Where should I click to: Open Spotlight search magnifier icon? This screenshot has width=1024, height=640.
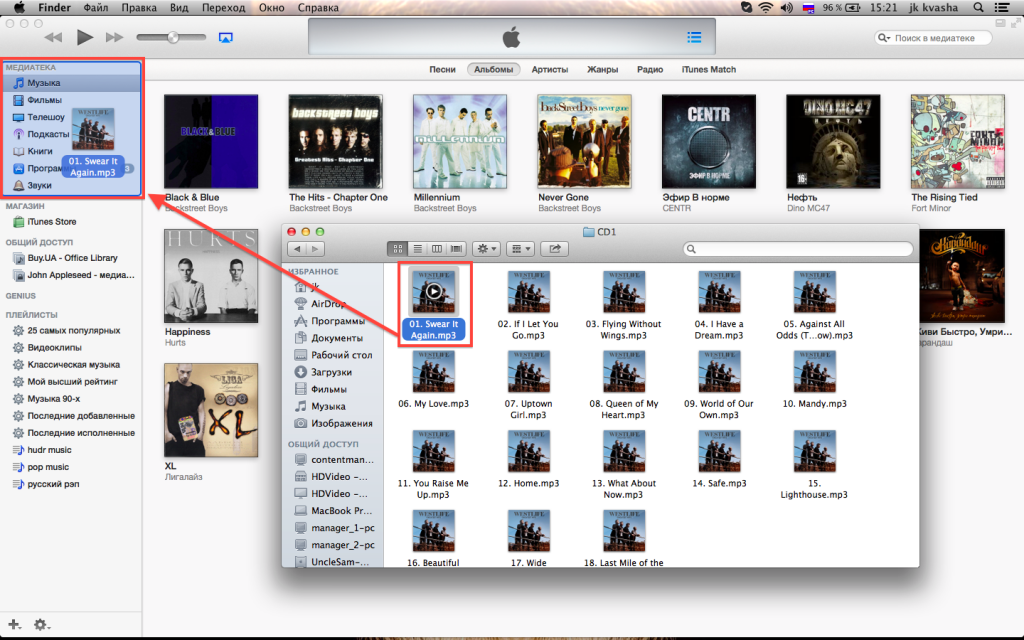(x=978, y=8)
